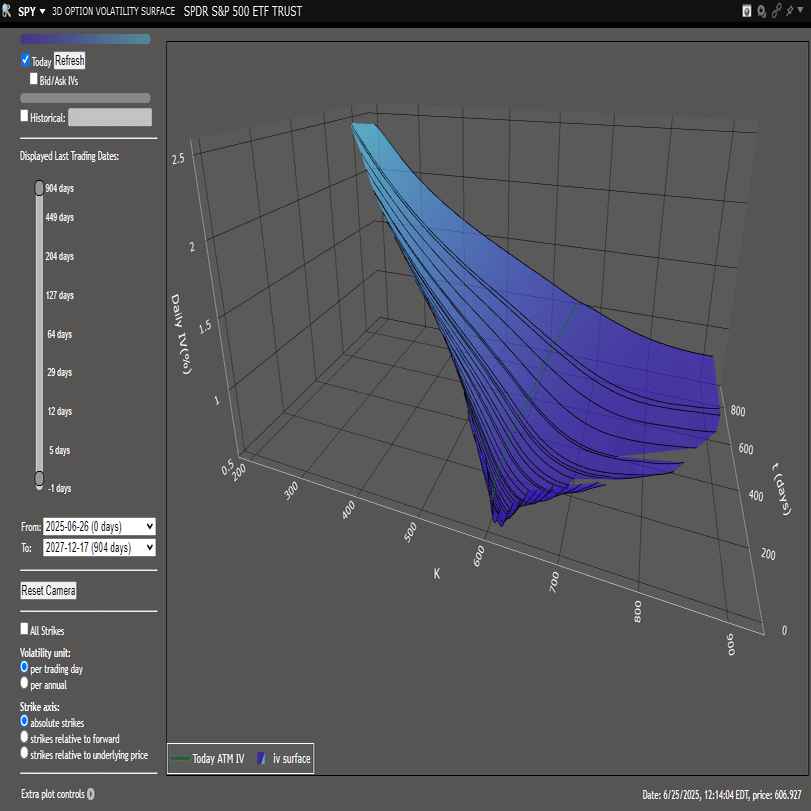The width and height of the screenshot is (811, 811).
Task: Click the SPDR S&P 500 ETF TRUST title
Action: [243, 11]
